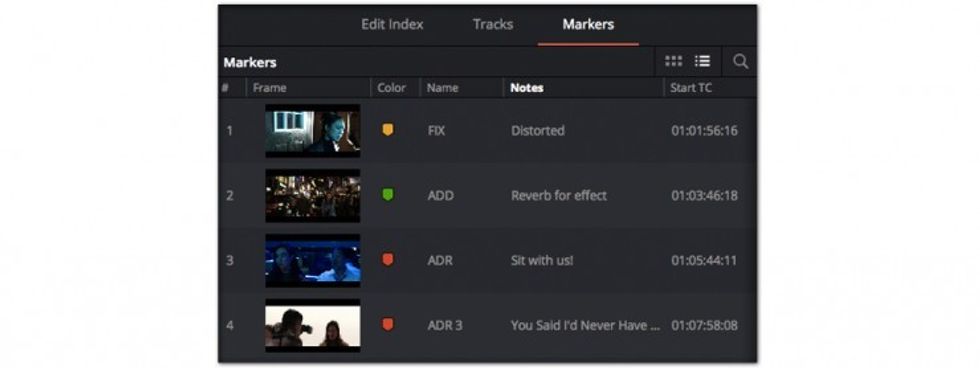
Task: Sort by the Notes column header
Action: [526, 88]
